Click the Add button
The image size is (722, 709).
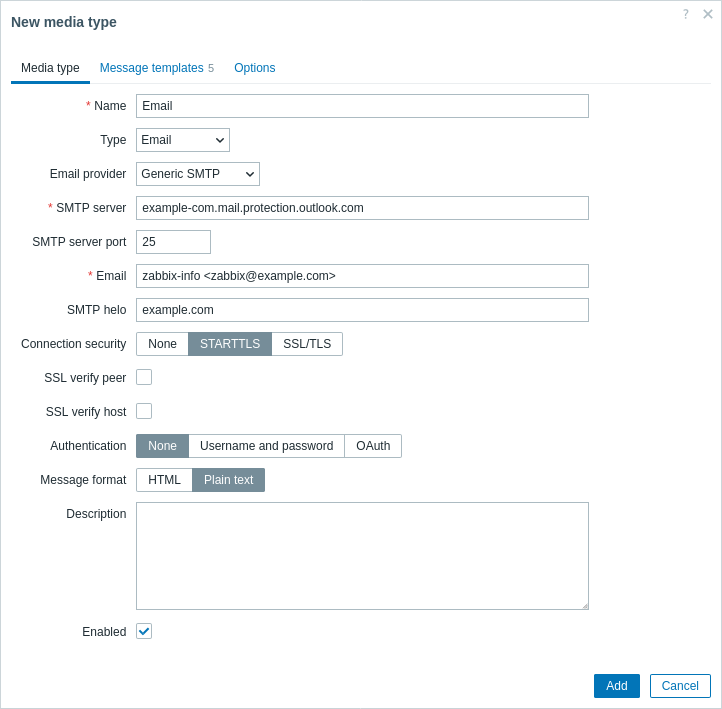(617, 686)
